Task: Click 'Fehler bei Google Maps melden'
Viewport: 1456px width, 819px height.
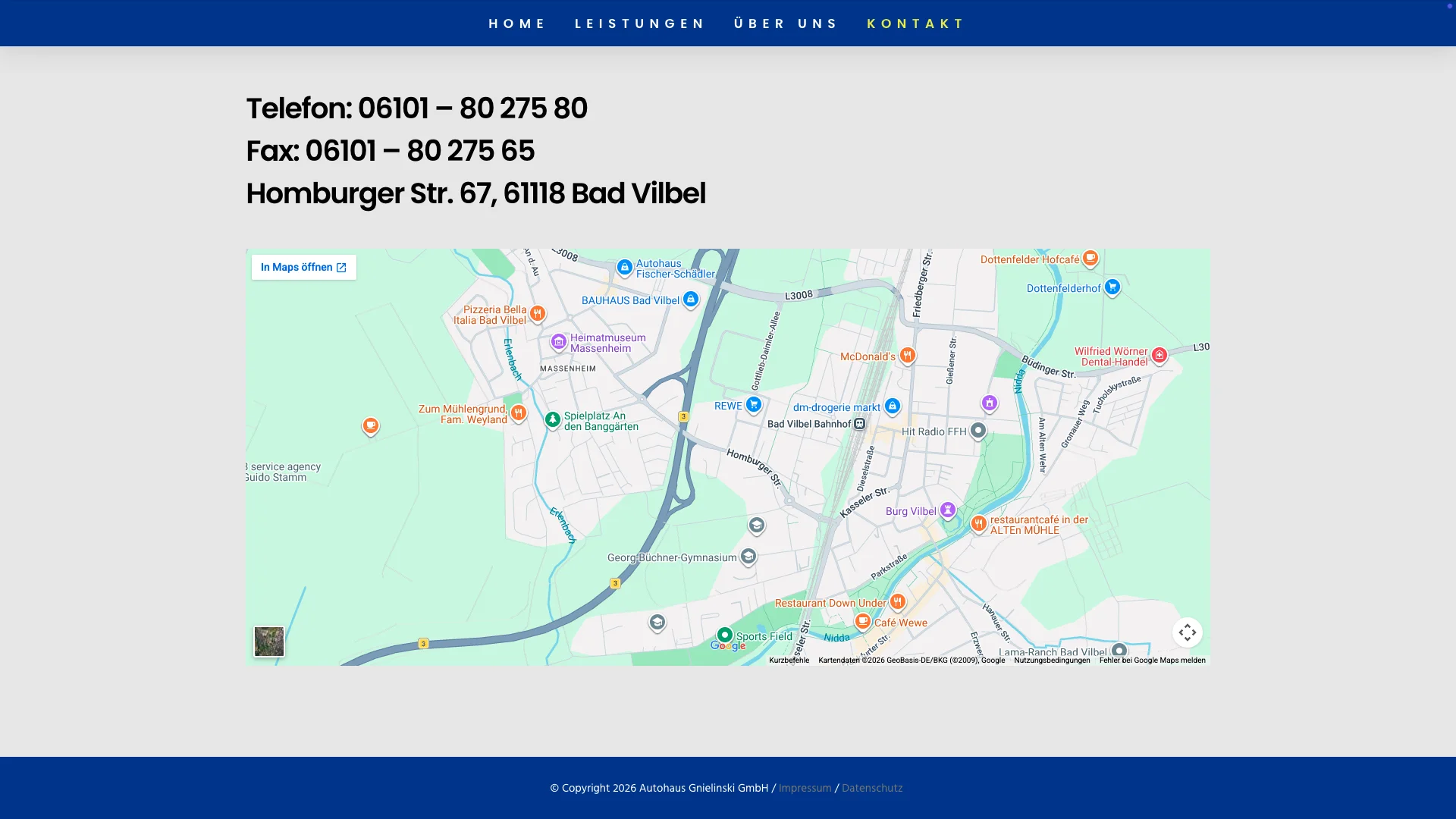Action: pyautogui.click(x=1152, y=661)
